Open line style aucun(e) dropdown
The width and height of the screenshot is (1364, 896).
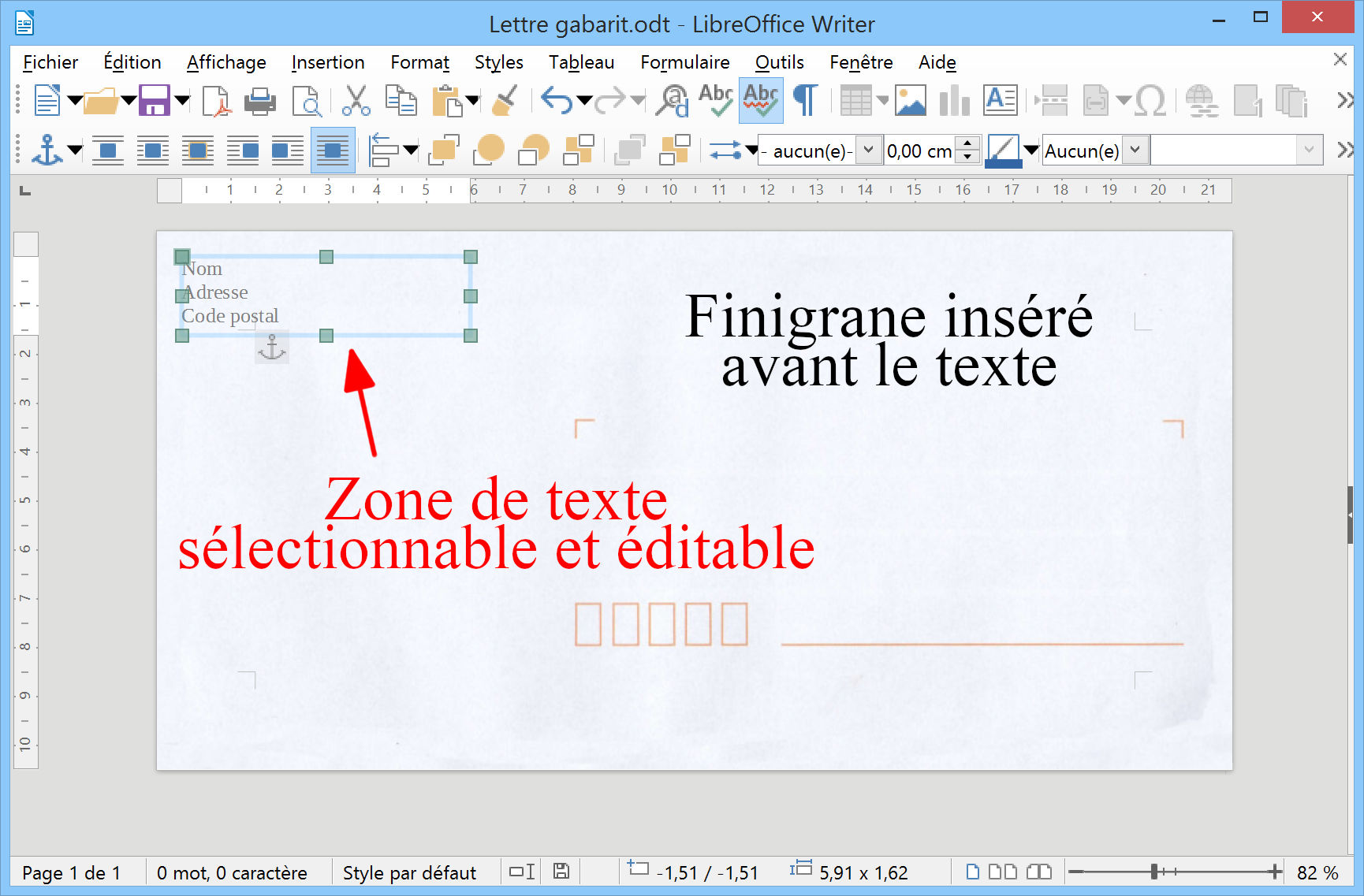pos(869,150)
